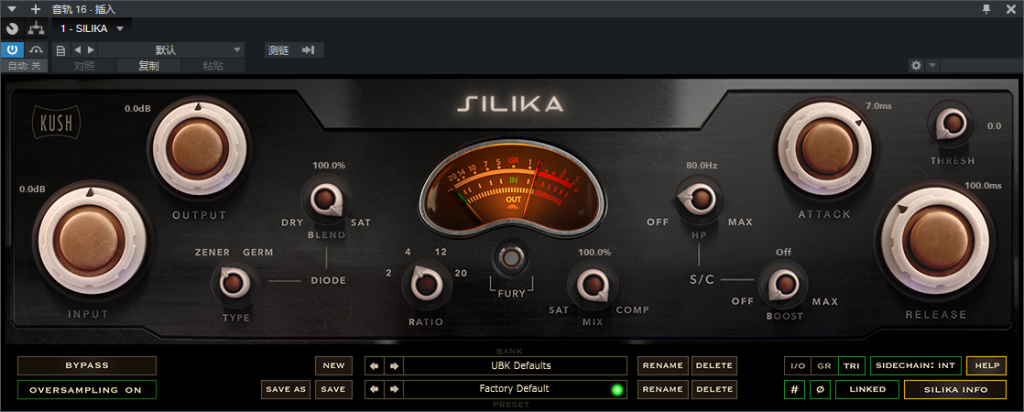Viewport: 1024px width, 412px height.
Task: Click the SAVE AS button
Action: (x=286, y=389)
